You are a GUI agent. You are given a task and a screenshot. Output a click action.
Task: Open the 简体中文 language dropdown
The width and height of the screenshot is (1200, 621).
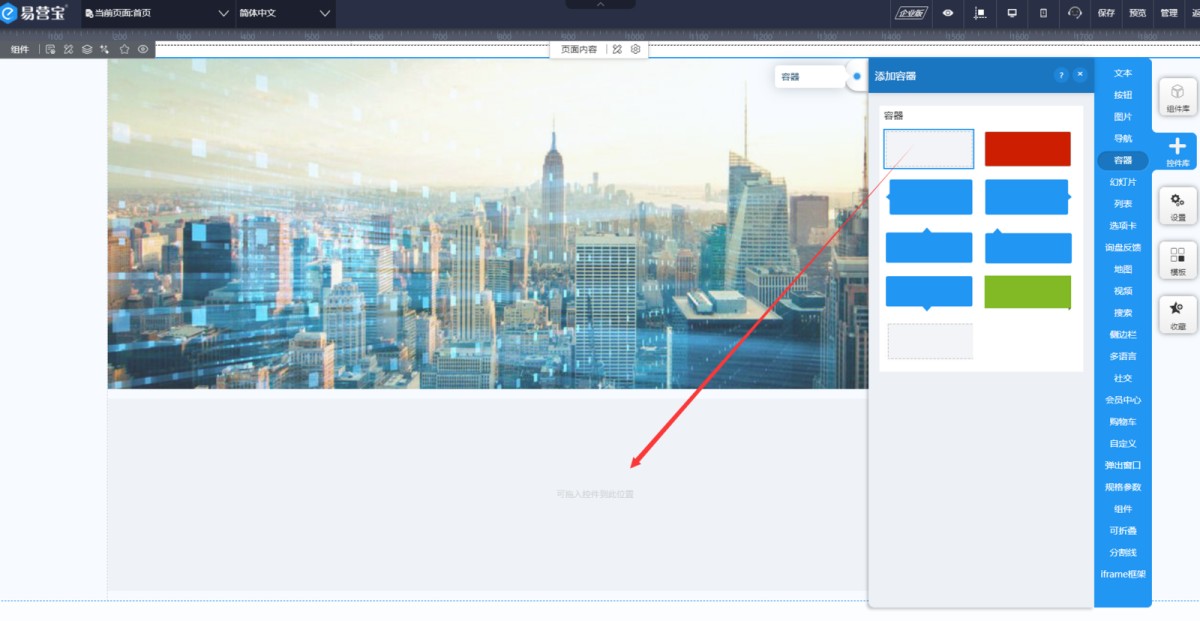point(285,13)
